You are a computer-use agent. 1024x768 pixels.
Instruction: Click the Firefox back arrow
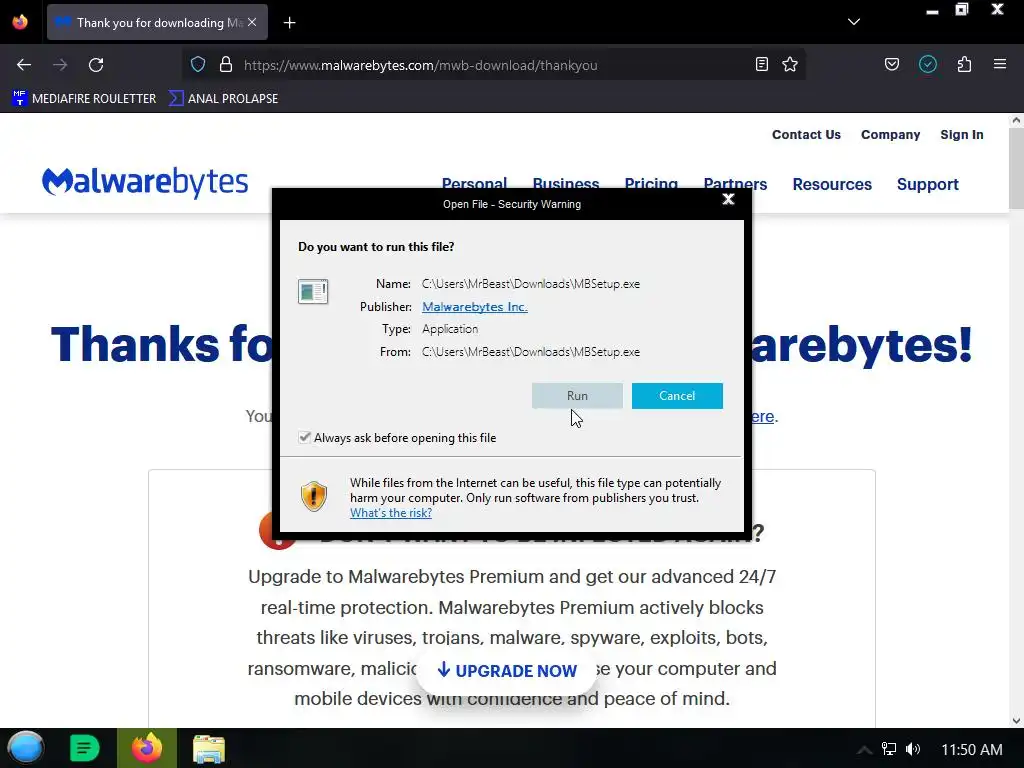pyautogui.click(x=24, y=65)
